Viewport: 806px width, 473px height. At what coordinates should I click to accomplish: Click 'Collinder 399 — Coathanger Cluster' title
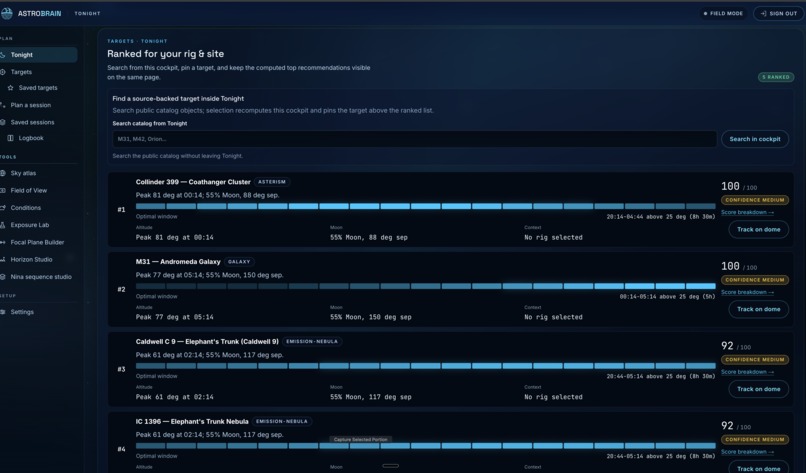click(x=193, y=182)
